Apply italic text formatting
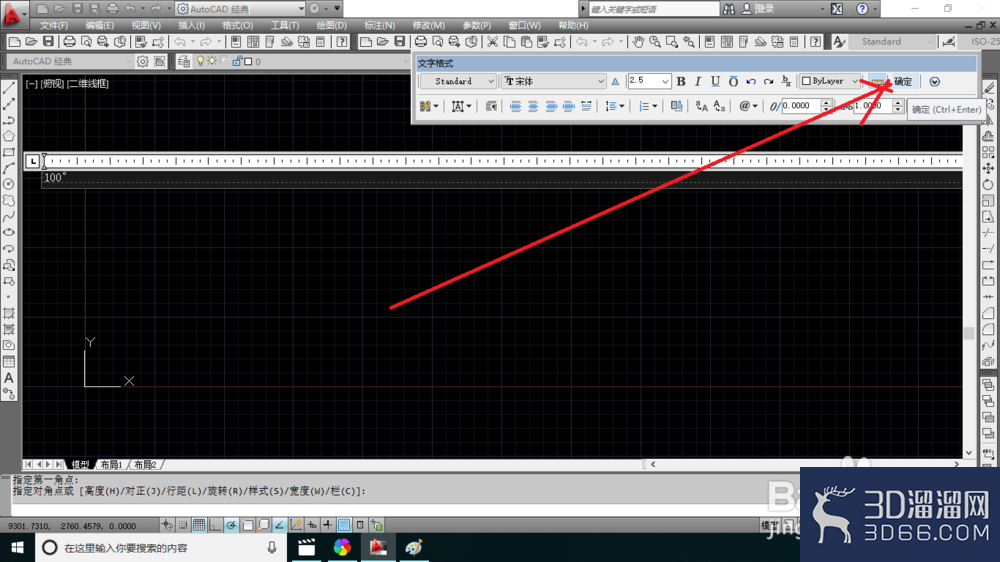Image resolution: width=1000 pixels, height=562 pixels. 698,81
